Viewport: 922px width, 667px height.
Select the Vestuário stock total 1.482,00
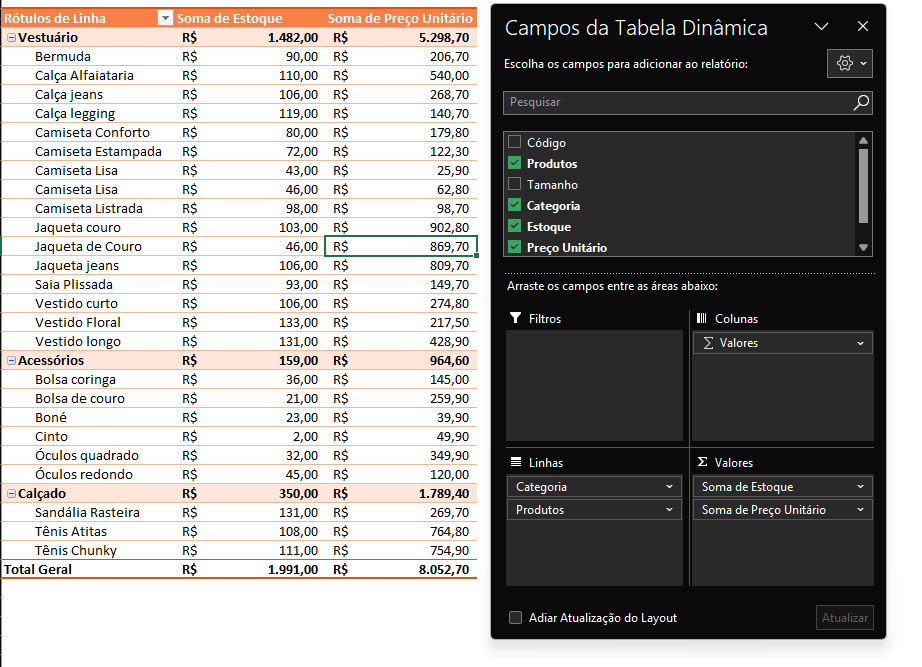pyautogui.click(x=293, y=38)
